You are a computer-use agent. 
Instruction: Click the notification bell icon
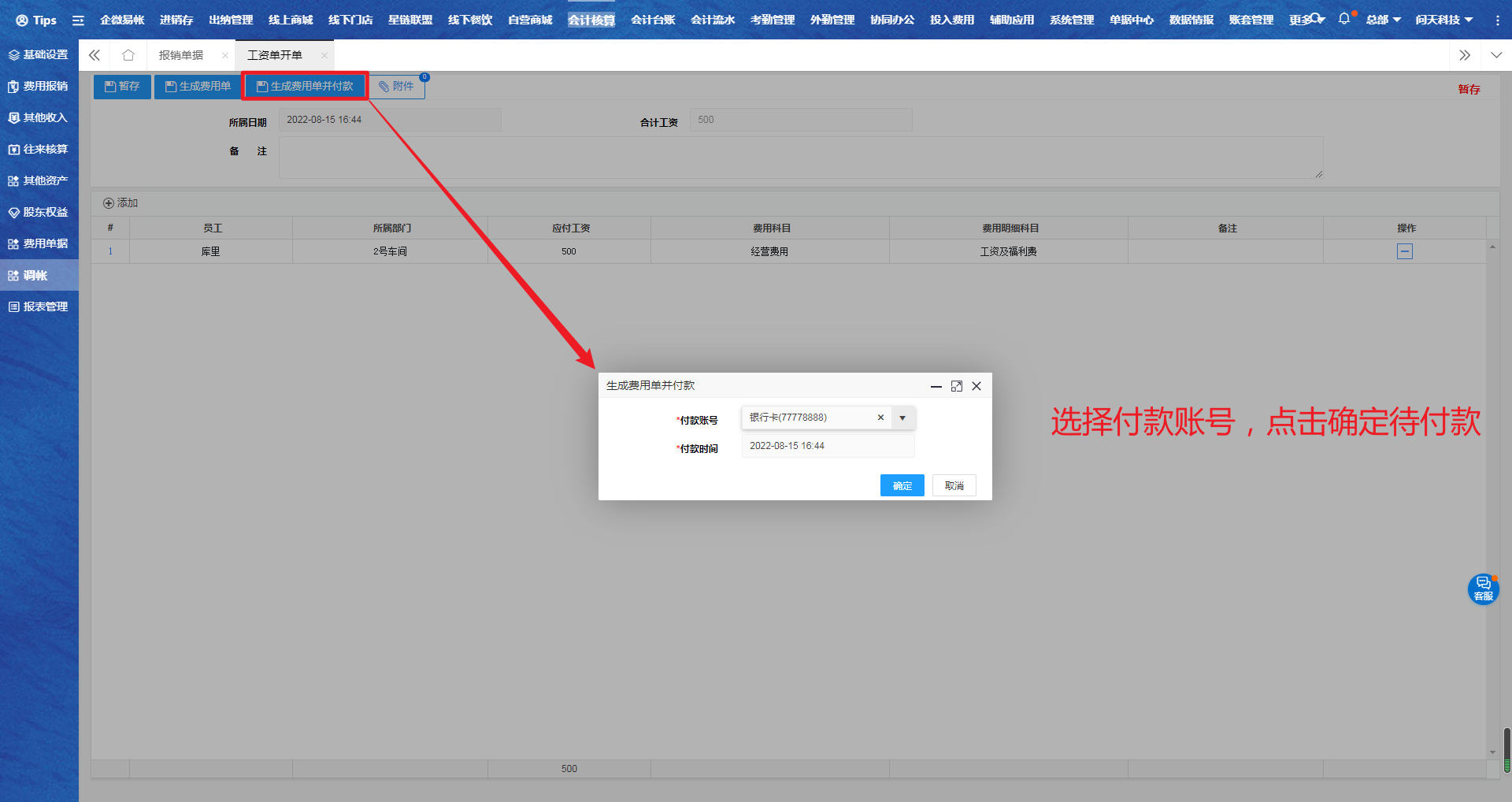coord(1343,19)
